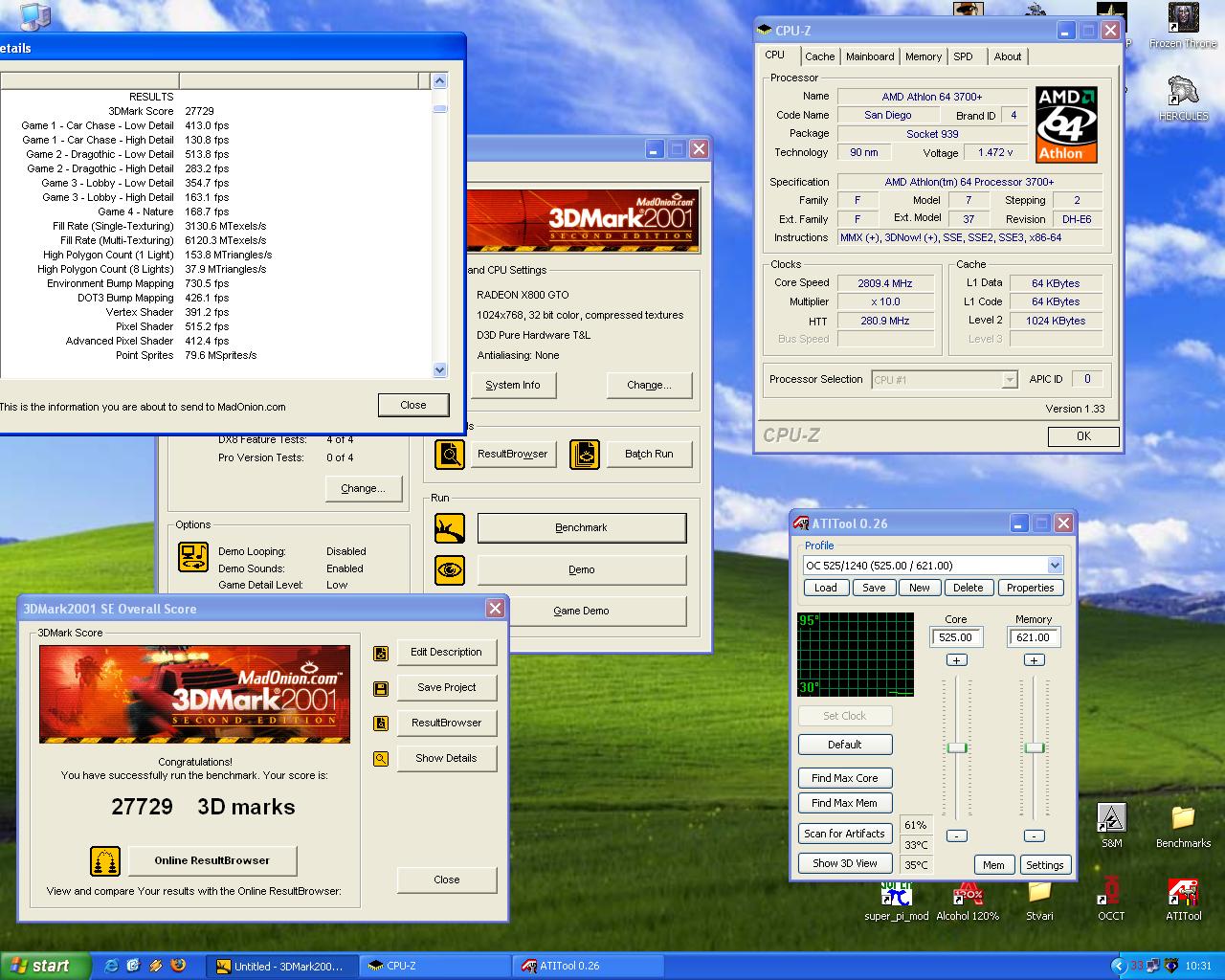
Task: Launch Firefox from quick launch bar
Action: coord(178,966)
